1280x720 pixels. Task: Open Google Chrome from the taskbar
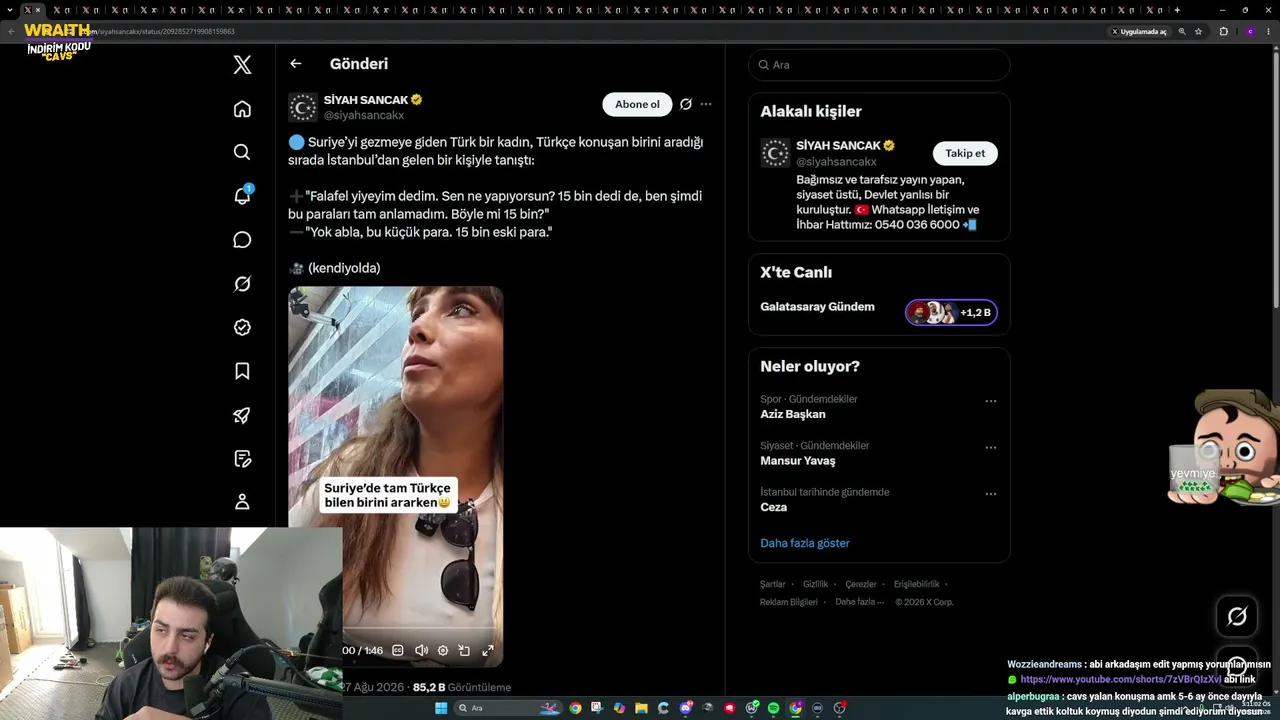pyautogui.click(x=575, y=708)
